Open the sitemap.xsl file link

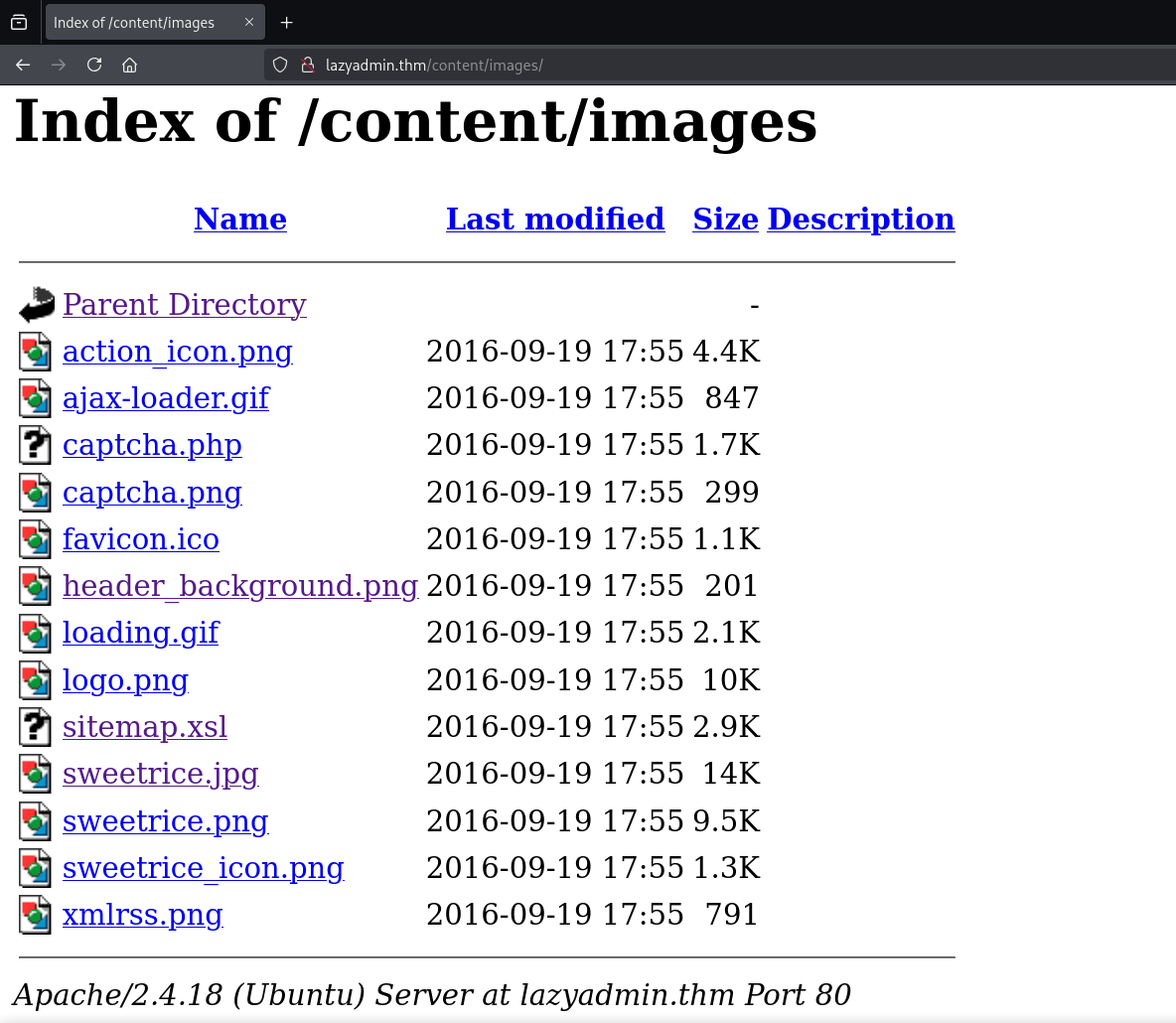click(145, 727)
